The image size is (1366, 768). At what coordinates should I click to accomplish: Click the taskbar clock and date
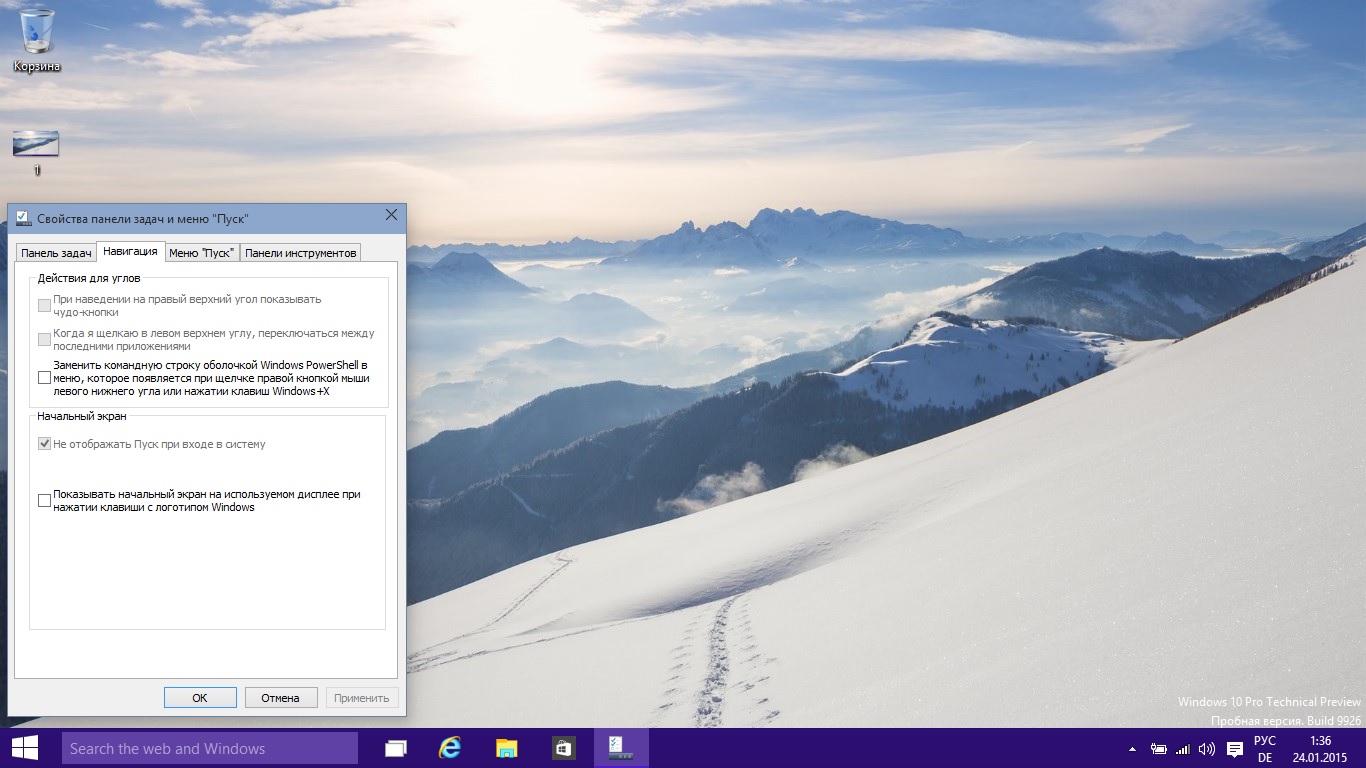[1320, 748]
